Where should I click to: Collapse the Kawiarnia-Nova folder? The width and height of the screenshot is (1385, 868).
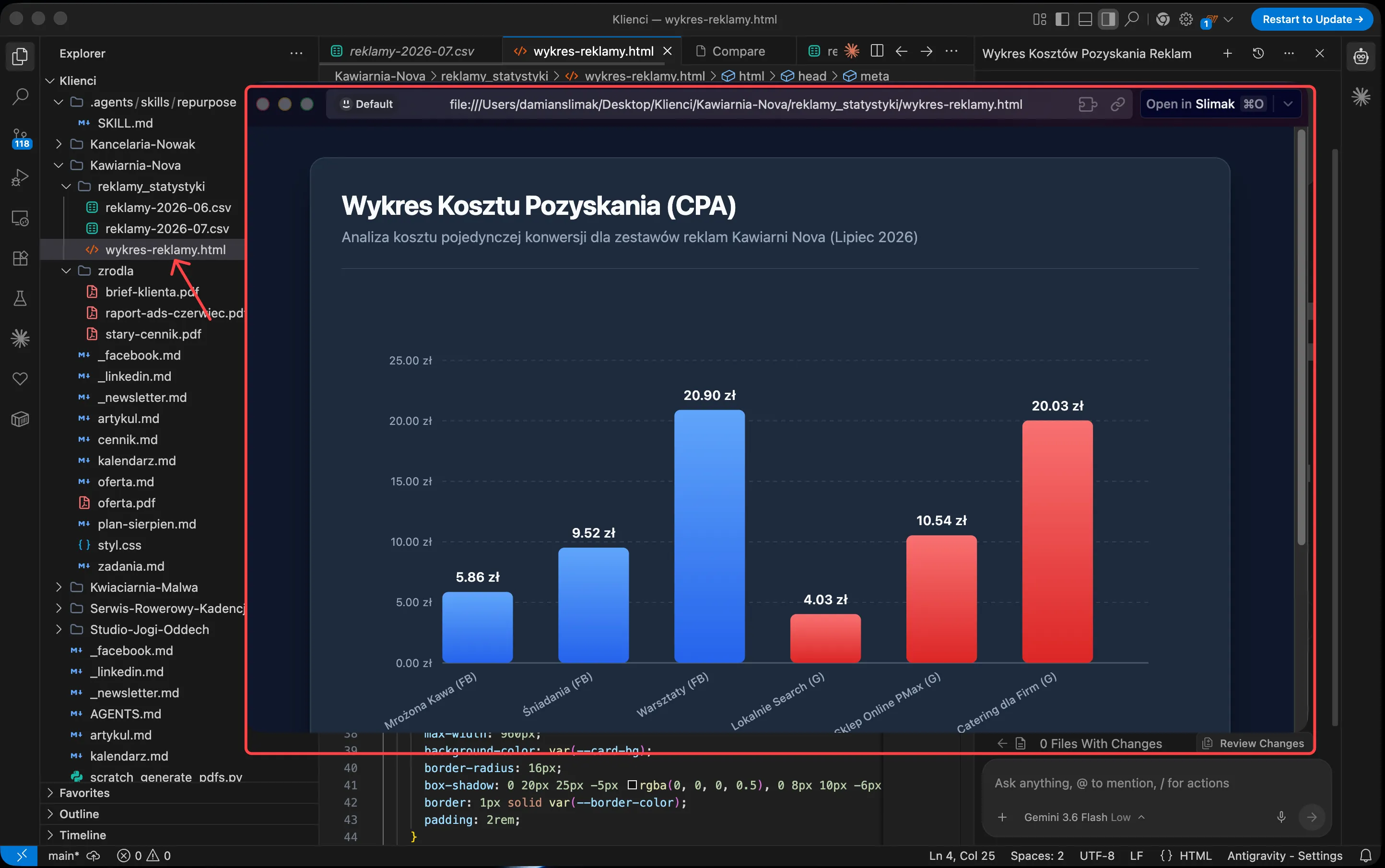click(59, 165)
